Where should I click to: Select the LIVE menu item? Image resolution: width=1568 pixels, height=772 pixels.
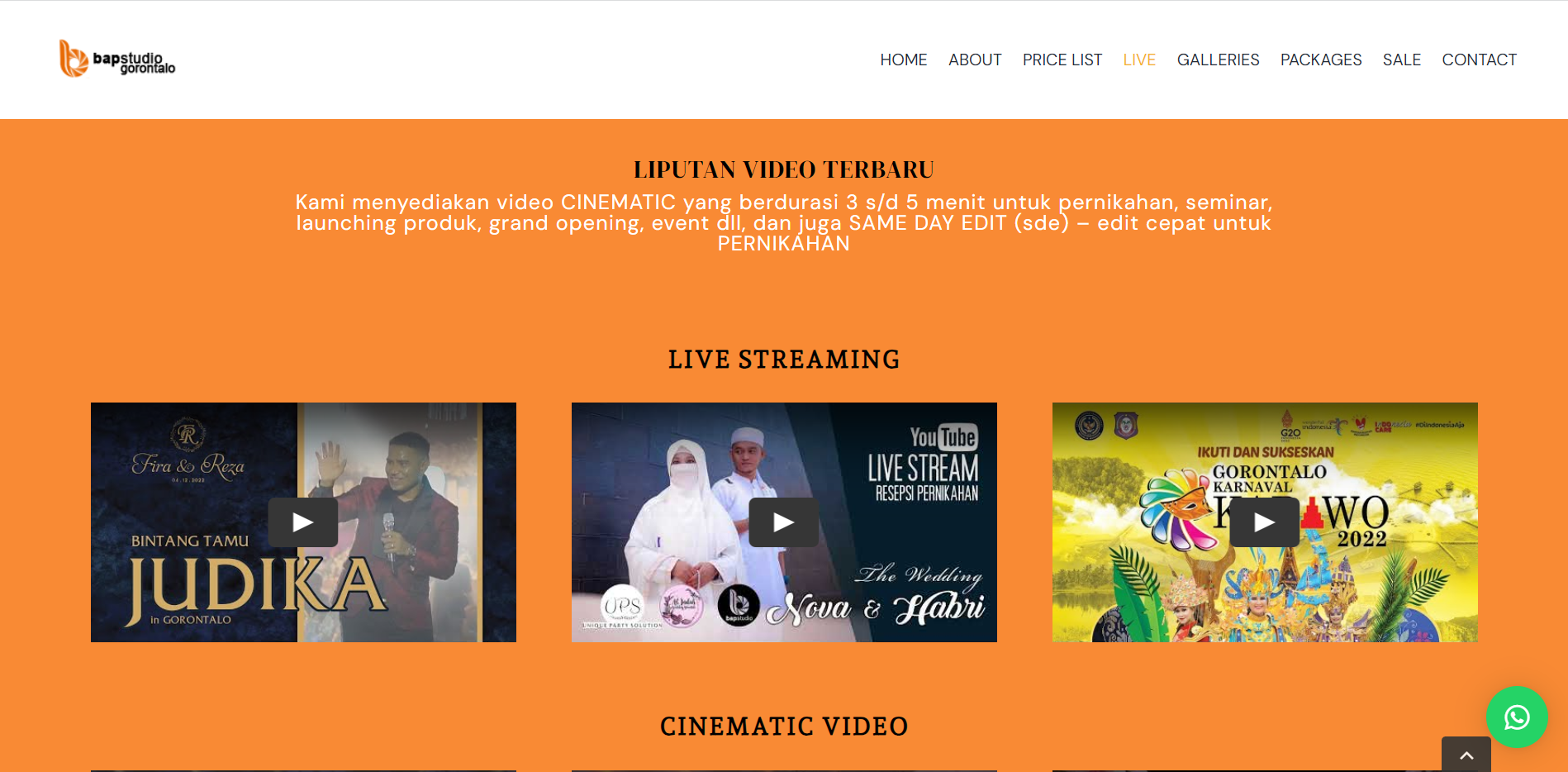1139,60
